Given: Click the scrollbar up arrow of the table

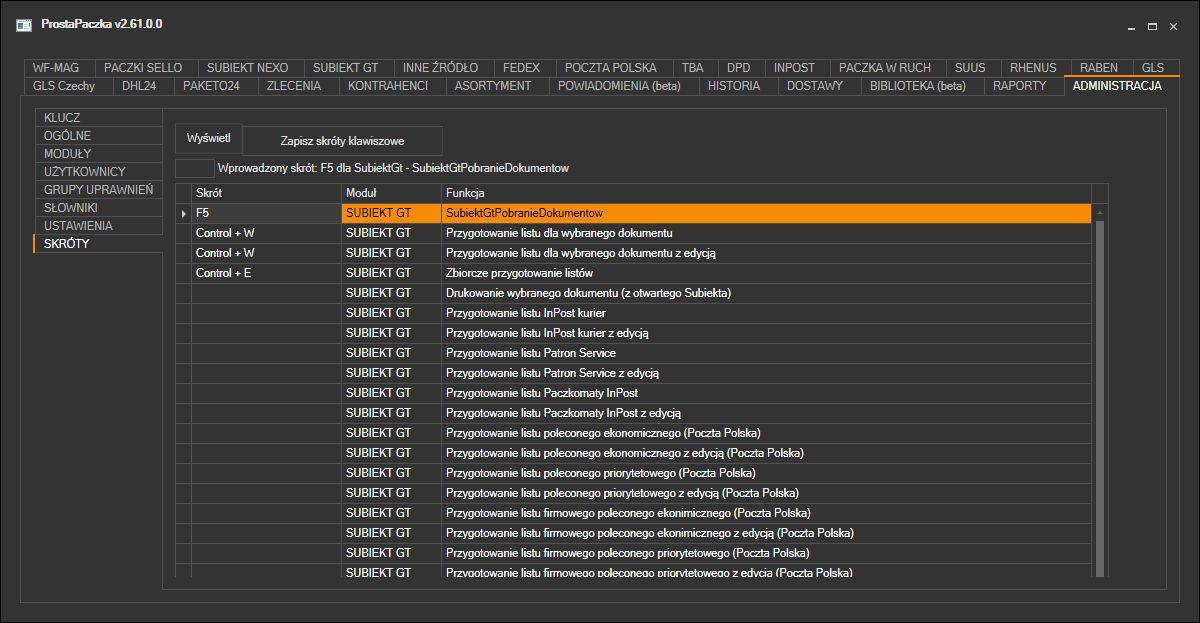Looking at the screenshot, I should tap(1100, 213).
